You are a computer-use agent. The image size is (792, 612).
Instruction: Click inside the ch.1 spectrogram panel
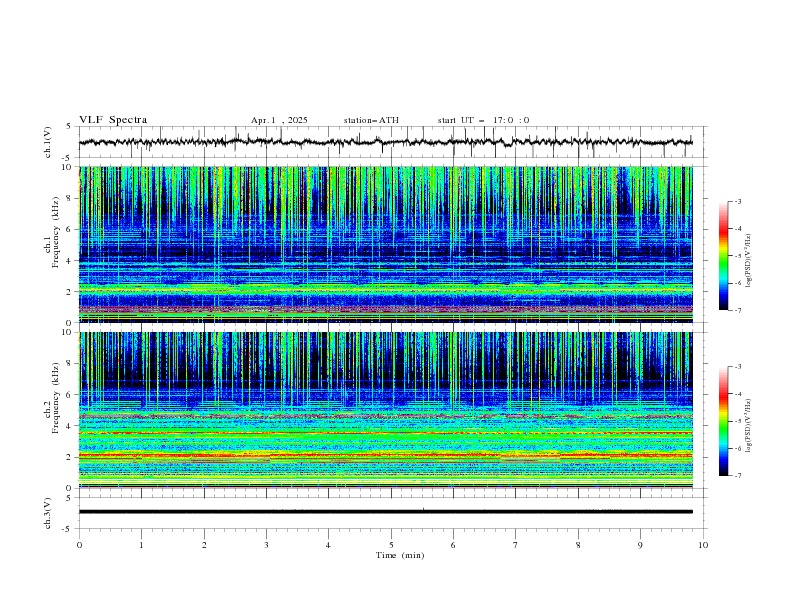point(385,244)
